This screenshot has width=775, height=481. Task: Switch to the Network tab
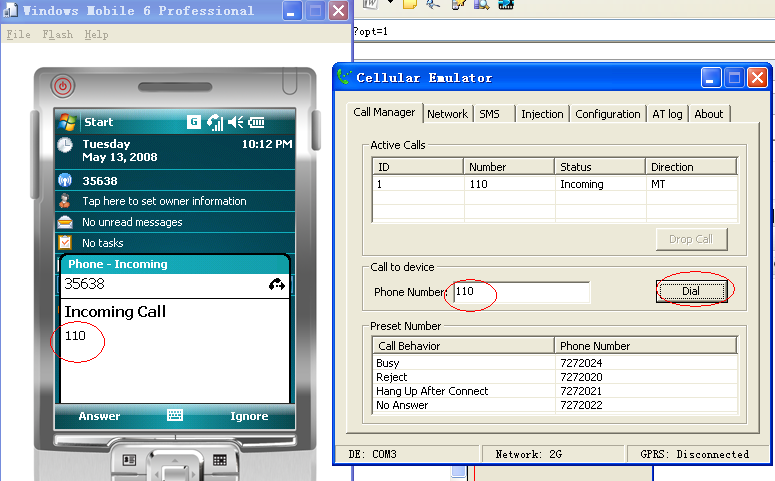447,114
